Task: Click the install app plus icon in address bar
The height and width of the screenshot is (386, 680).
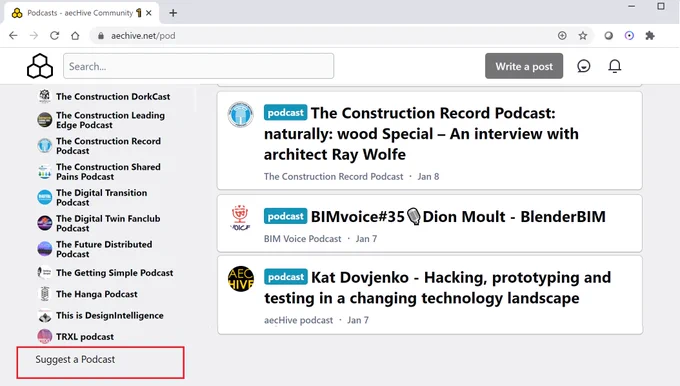Action: 562,36
